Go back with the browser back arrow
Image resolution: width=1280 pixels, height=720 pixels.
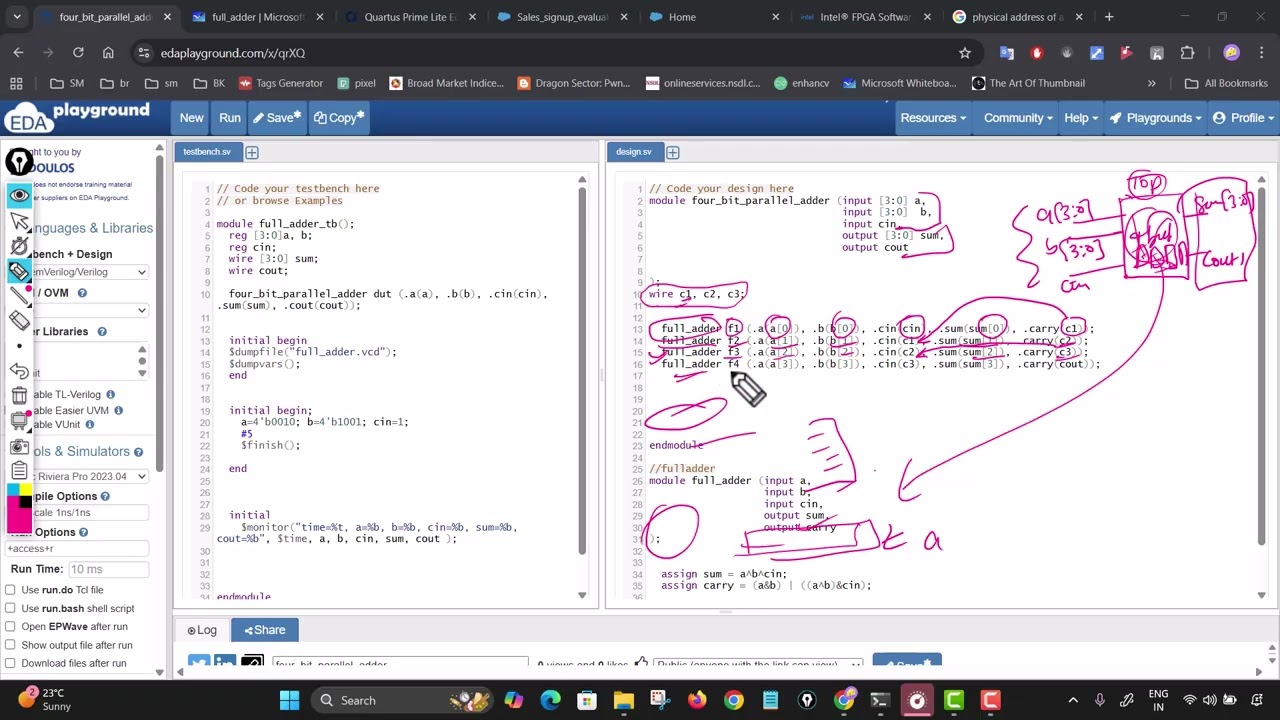click(x=19, y=53)
